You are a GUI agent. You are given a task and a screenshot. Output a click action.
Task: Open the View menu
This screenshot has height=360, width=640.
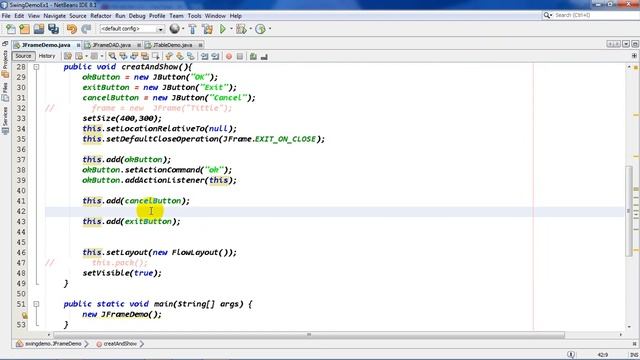[34, 16]
